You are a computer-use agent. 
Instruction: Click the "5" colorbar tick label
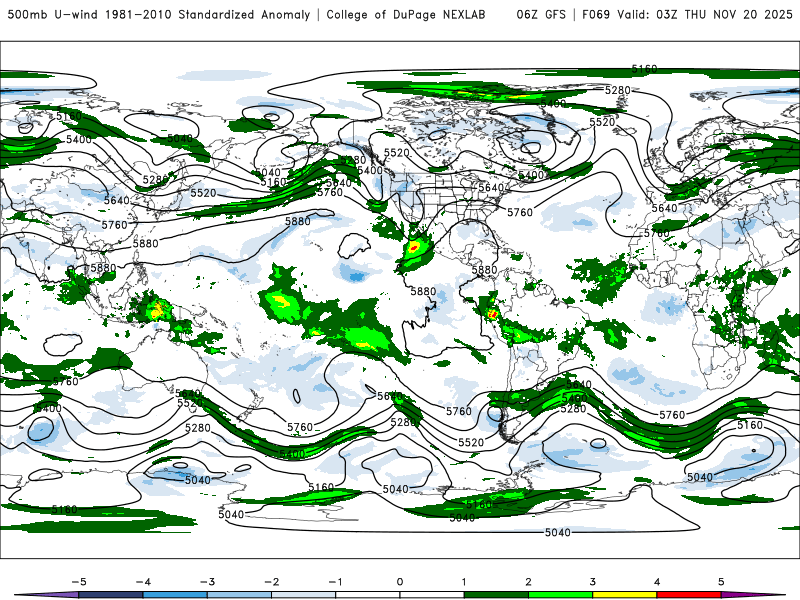721,582
